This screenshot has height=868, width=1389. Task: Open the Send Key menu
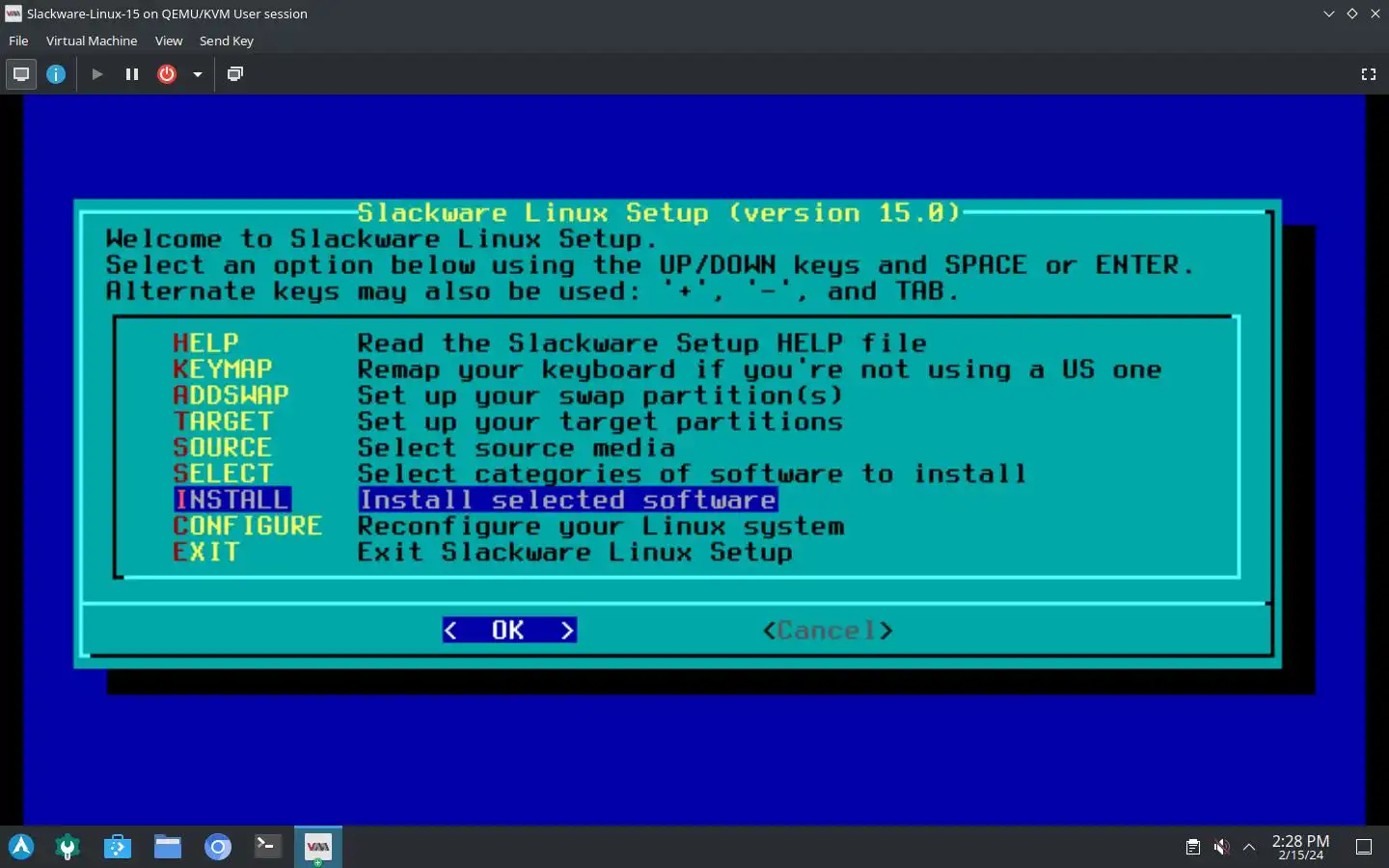coord(227,41)
